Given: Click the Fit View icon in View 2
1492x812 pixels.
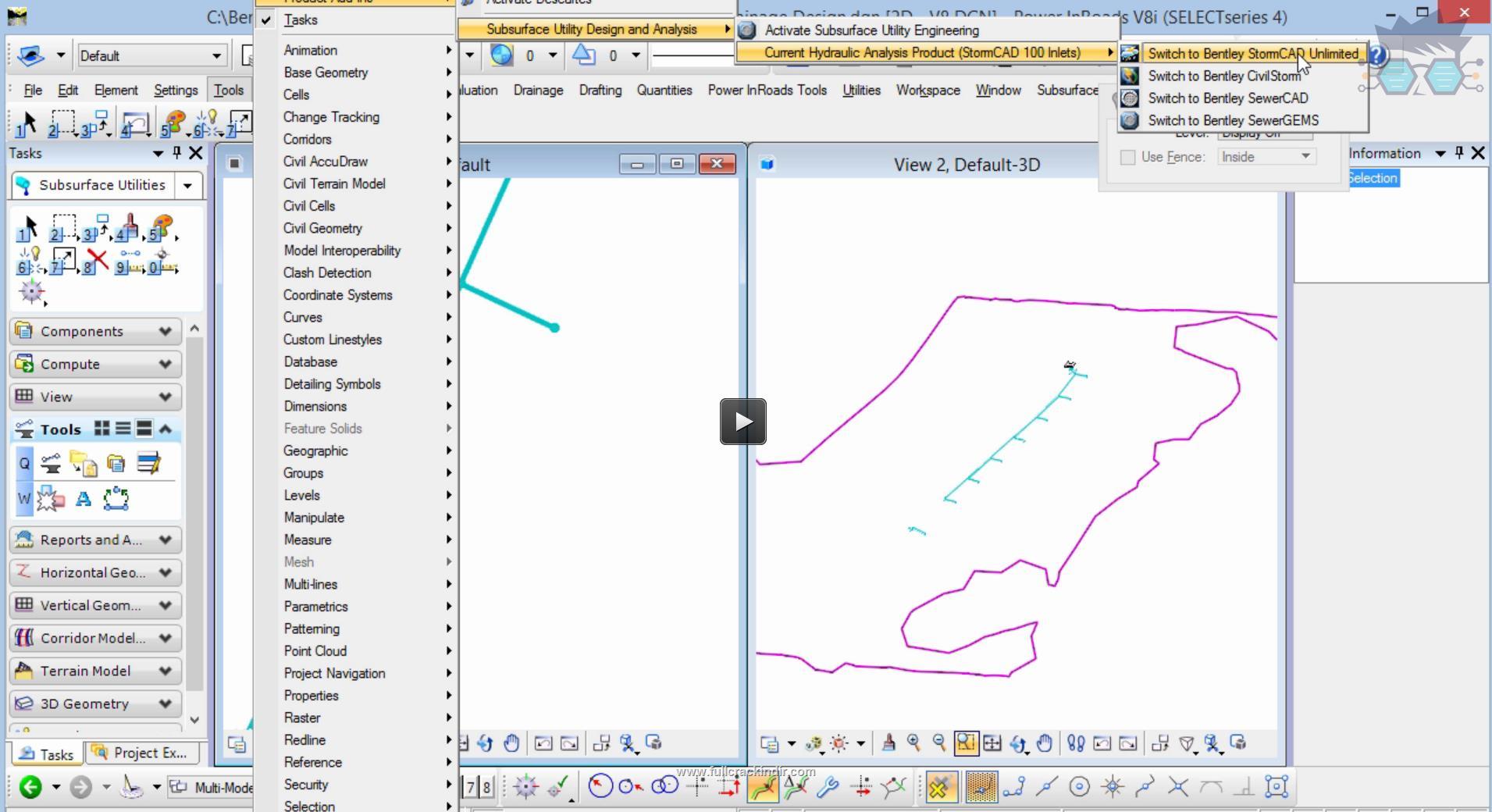Looking at the screenshot, I should pyautogui.click(x=992, y=743).
